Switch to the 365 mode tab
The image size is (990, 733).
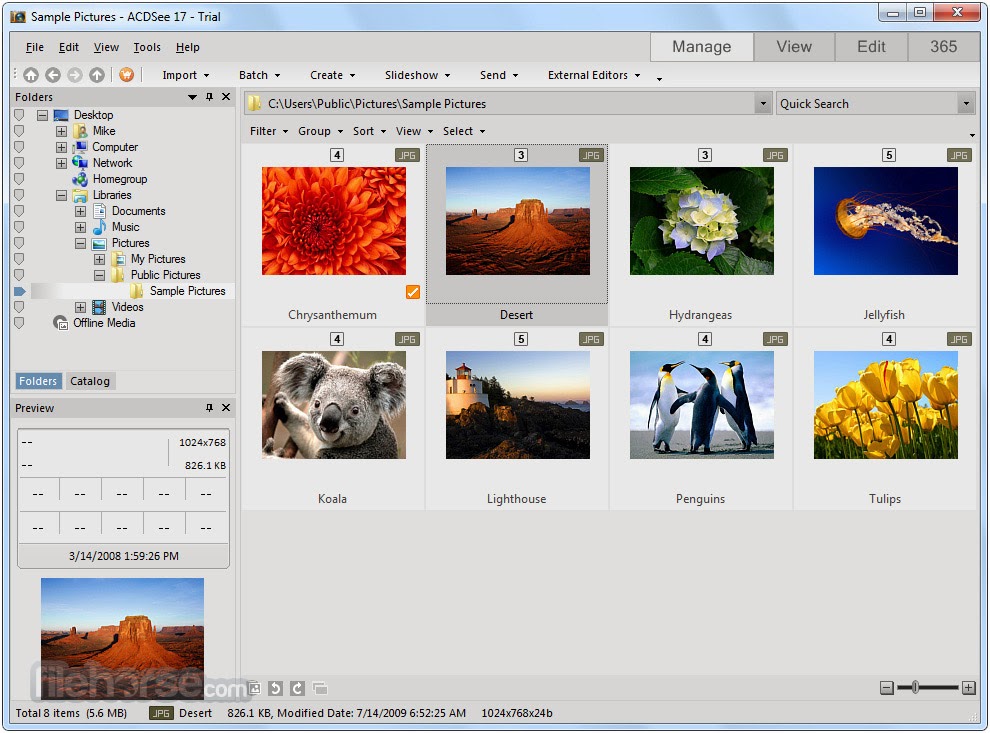944,47
